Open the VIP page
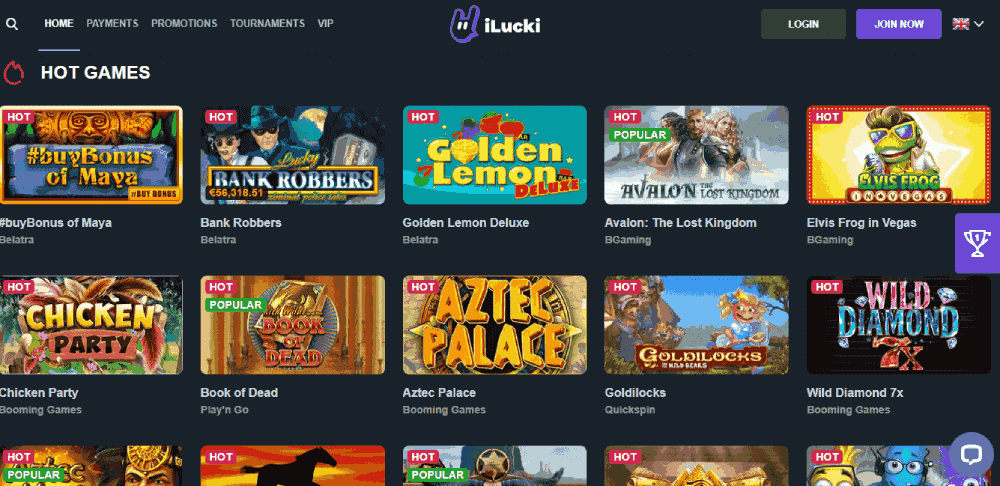 (325, 24)
